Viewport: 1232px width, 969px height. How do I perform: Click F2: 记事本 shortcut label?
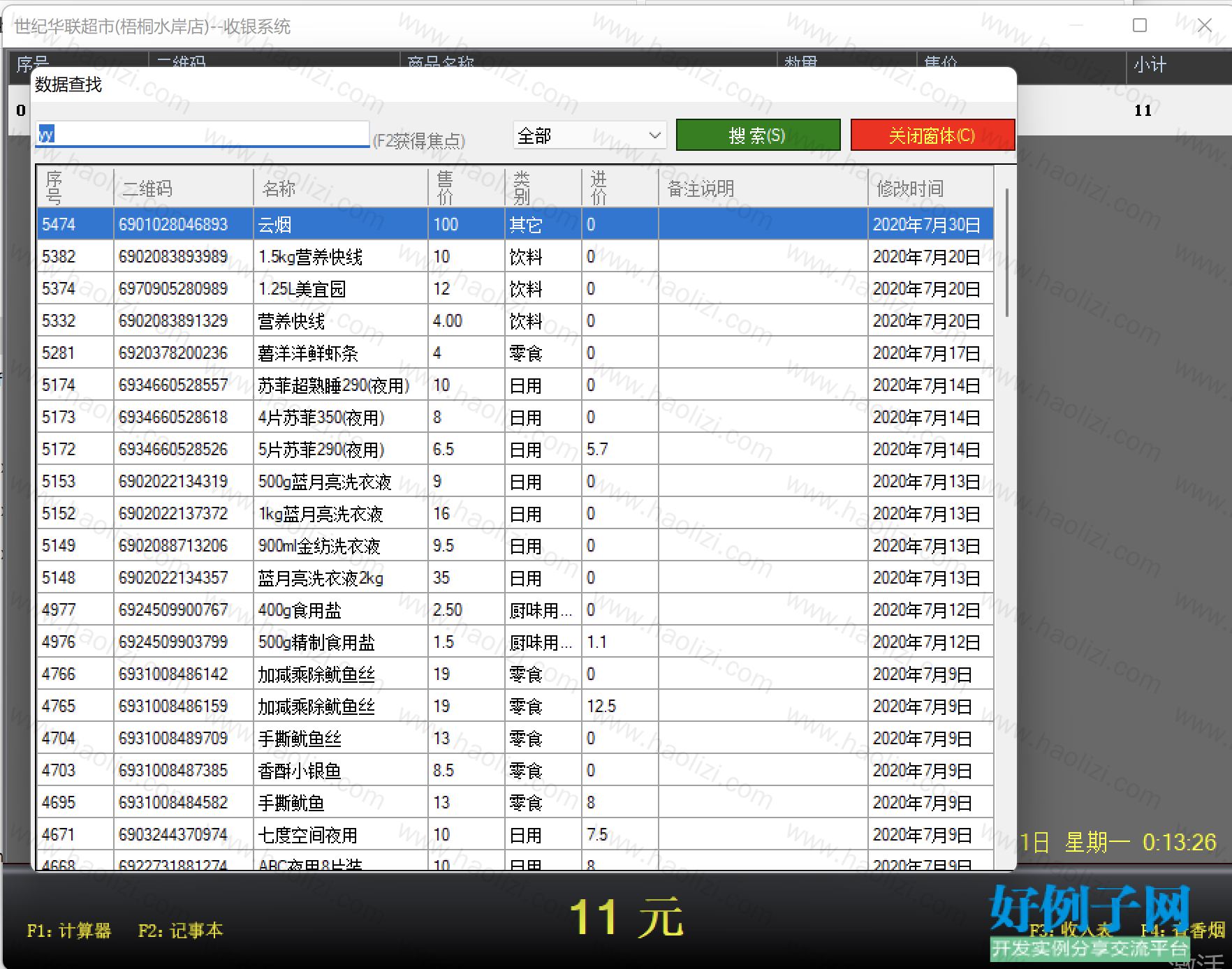[x=181, y=931]
